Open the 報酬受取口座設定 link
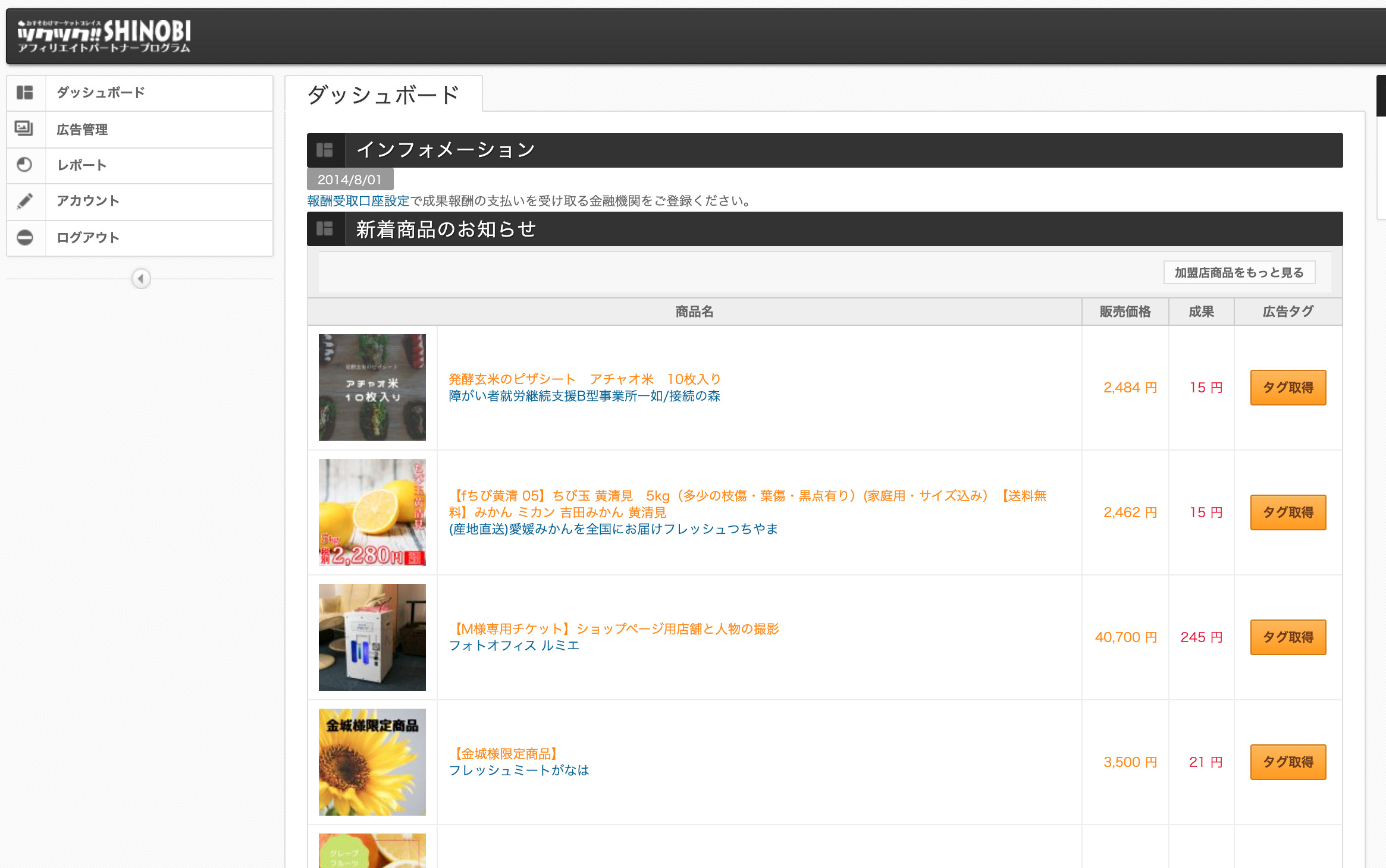This screenshot has height=868, width=1386. point(358,201)
